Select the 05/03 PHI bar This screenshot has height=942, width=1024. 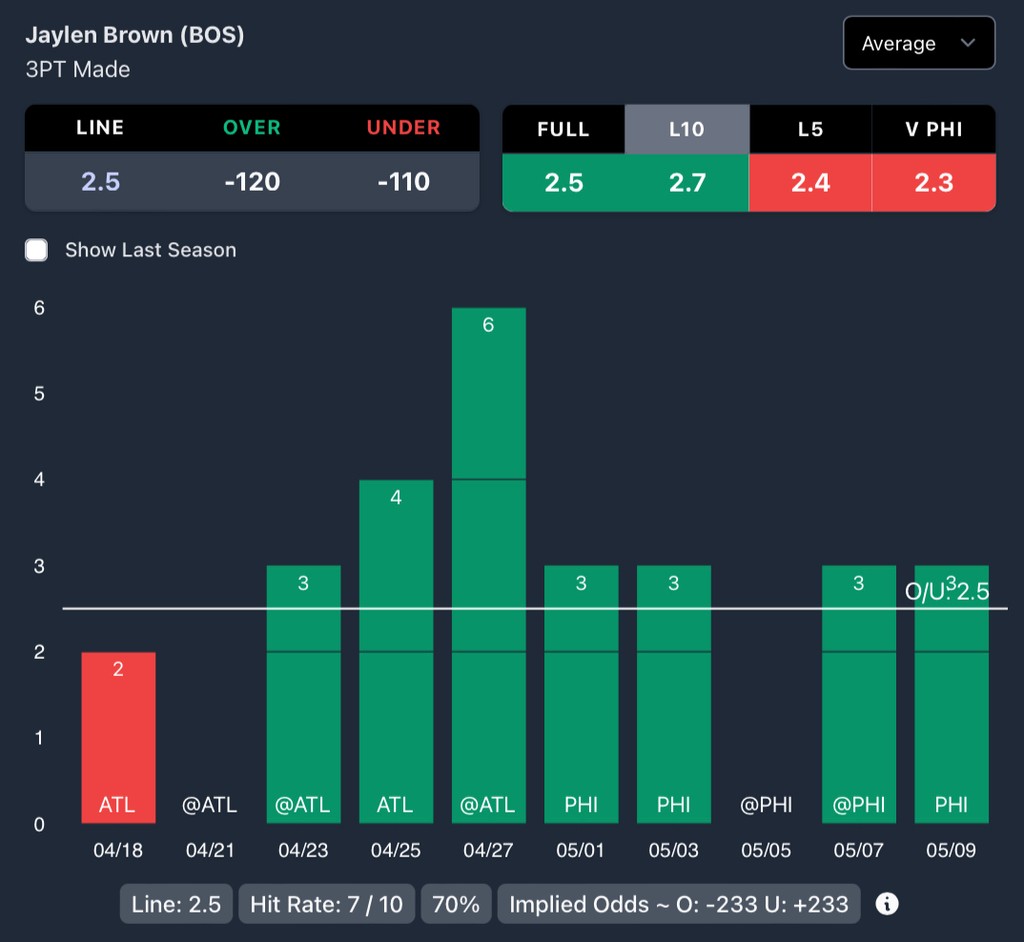click(674, 694)
